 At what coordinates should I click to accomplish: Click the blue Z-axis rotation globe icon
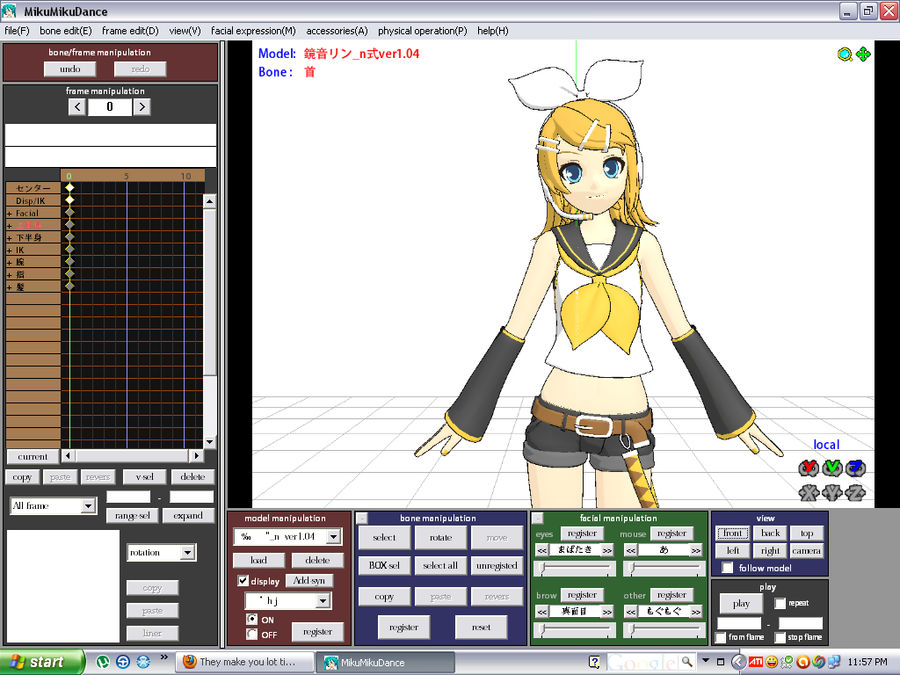point(855,467)
